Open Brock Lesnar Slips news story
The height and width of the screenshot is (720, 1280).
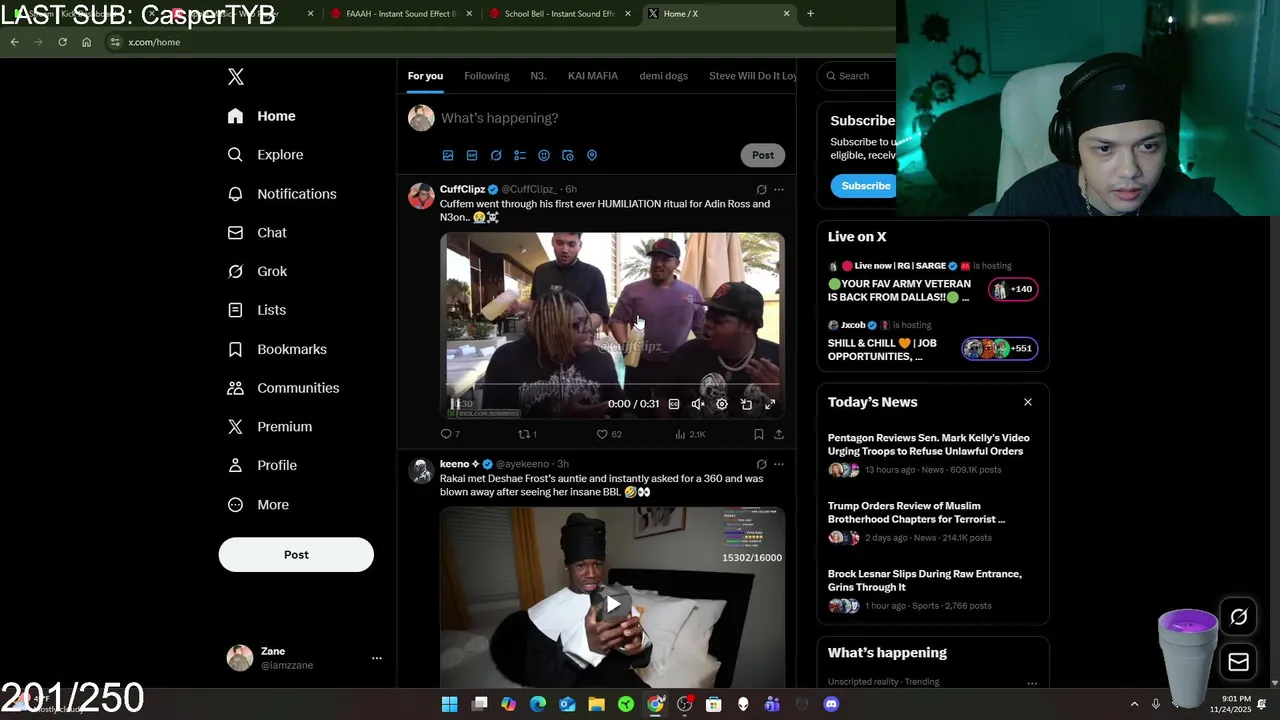pos(925,580)
